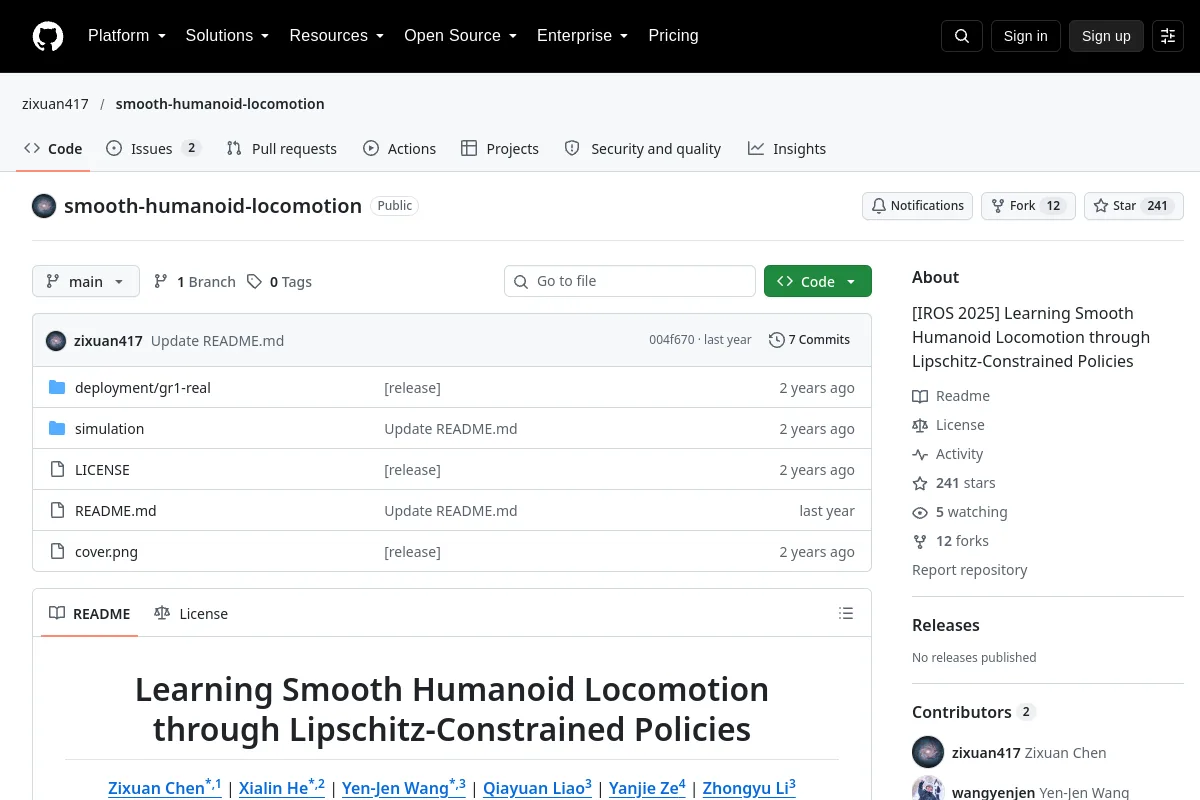The height and width of the screenshot is (800, 1200).
Task: Open the LICENSE file name
Action: click(102, 470)
